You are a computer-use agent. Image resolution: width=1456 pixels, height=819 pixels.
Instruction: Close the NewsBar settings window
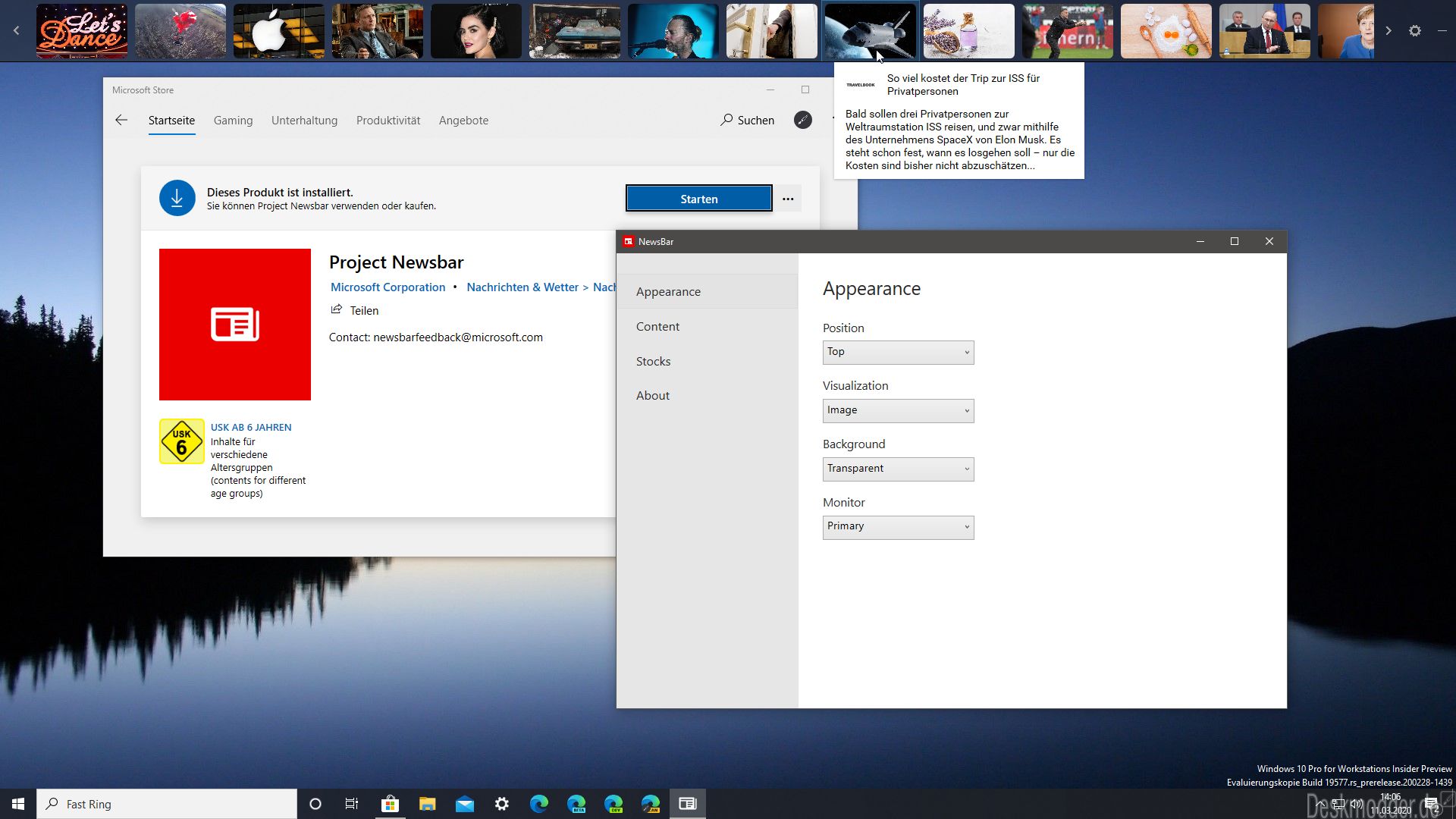(x=1269, y=241)
